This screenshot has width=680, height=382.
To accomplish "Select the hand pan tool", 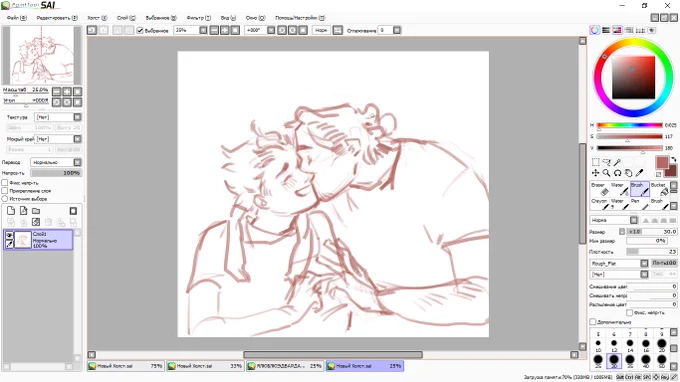I will 628,173.
